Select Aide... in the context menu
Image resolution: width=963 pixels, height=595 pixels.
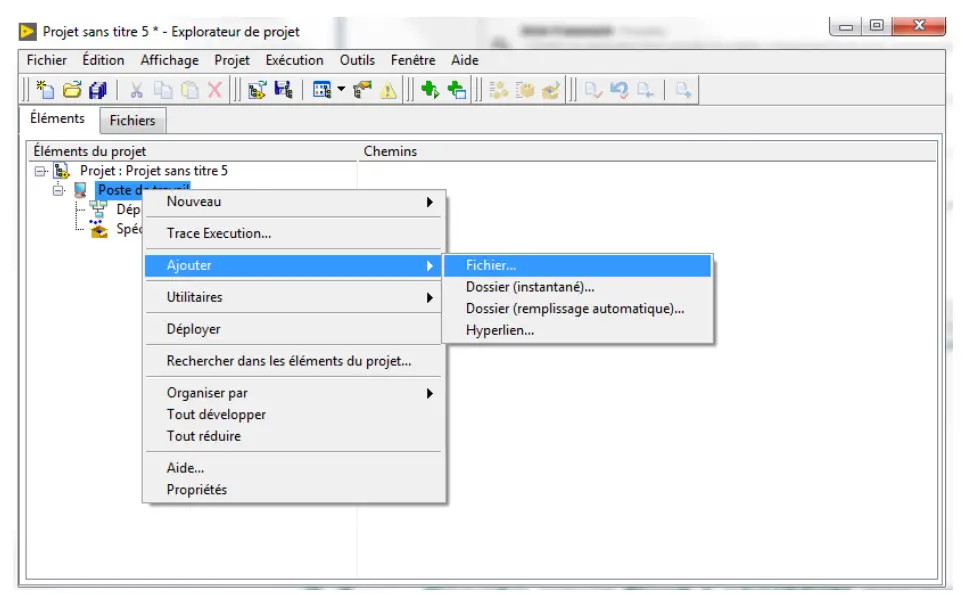point(294,468)
